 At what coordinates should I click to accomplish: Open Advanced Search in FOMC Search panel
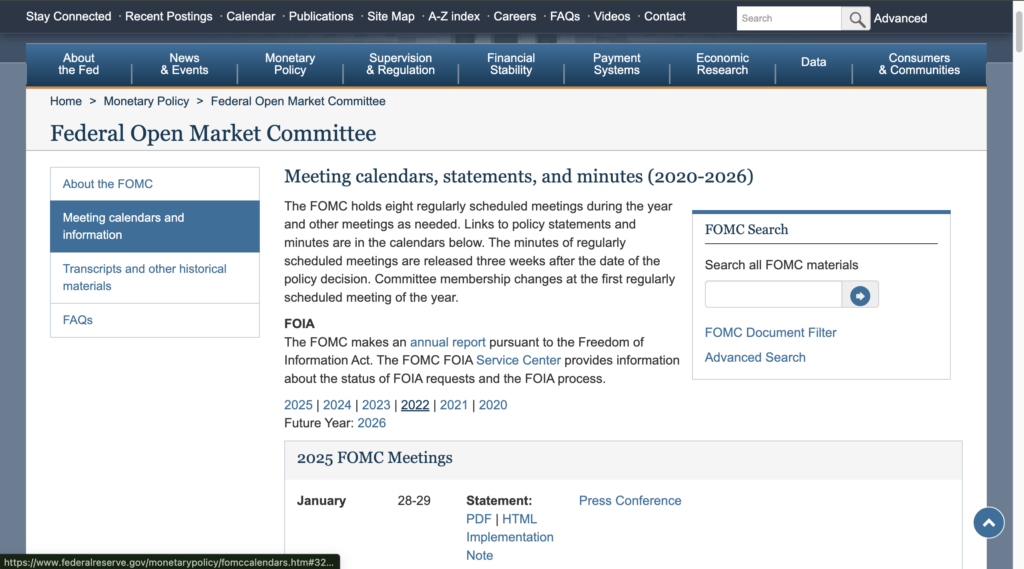point(755,357)
